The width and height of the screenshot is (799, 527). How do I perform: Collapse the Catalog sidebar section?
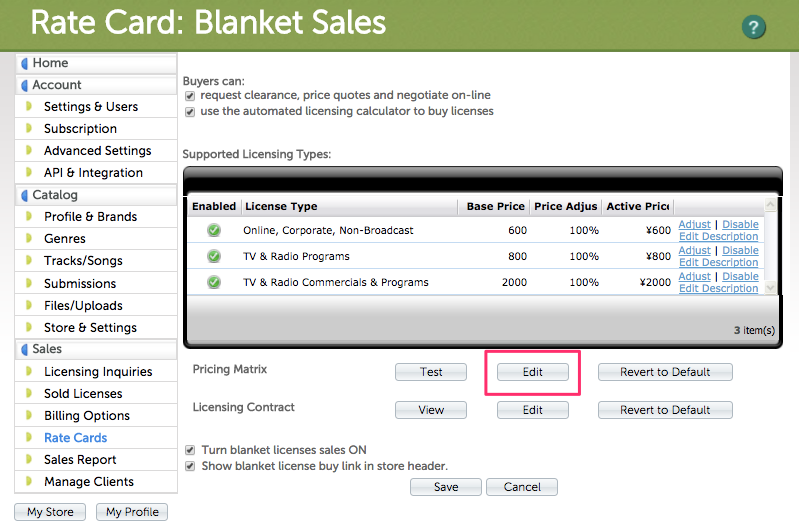[26, 195]
